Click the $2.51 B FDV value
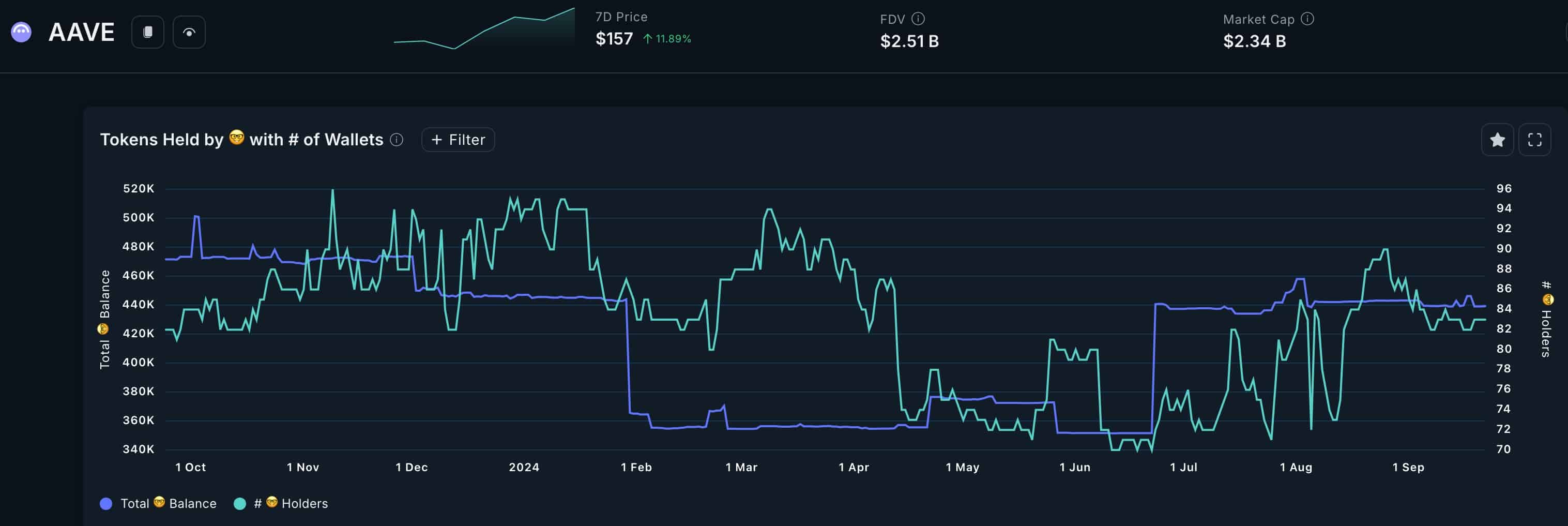Screen dimensions: 1568x526 tap(909, 41)
